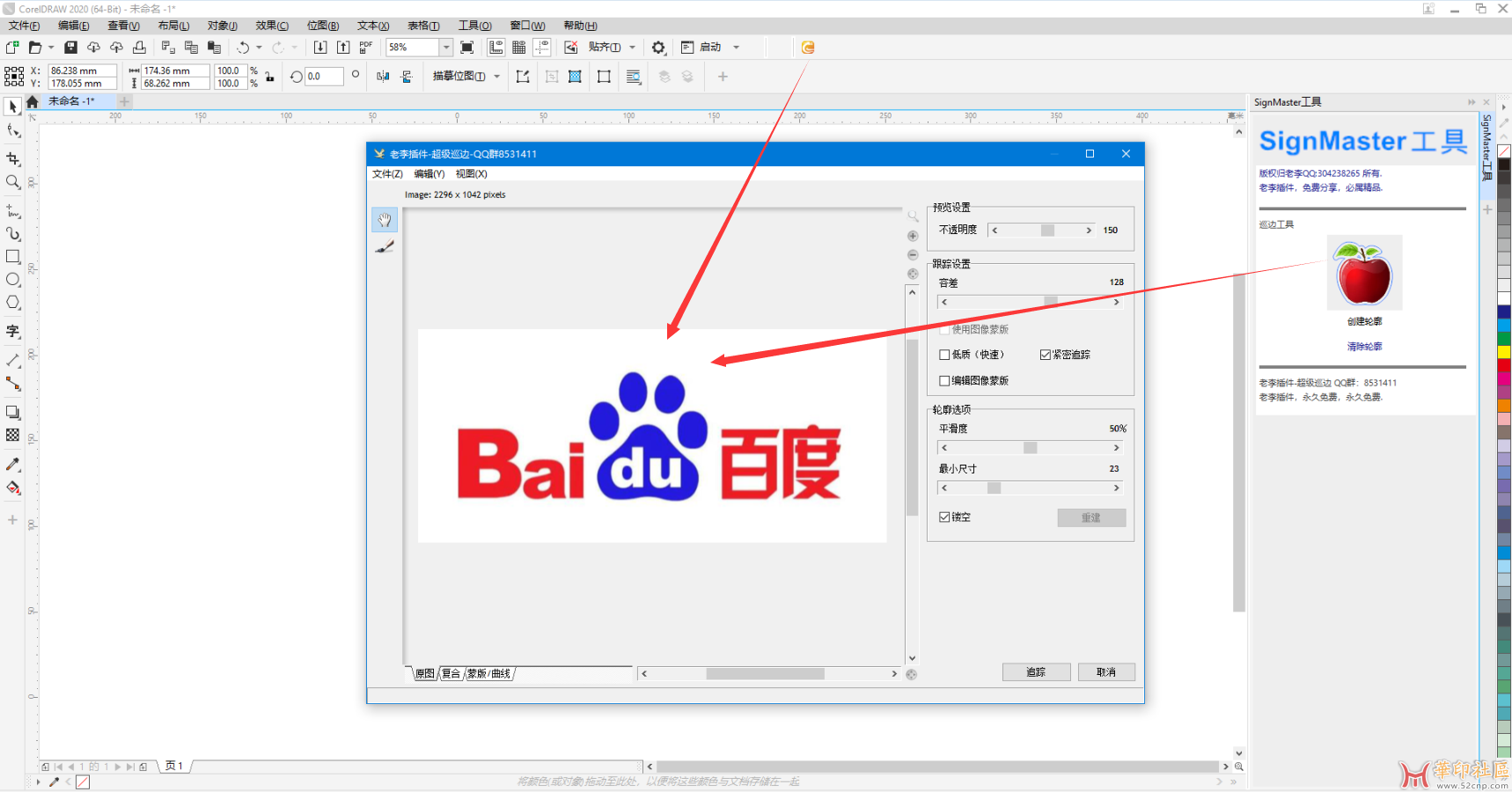Viewport: 1512px width, 792px height.
Task: Click the Print icon in toolbar
Action: tap(139, 48)
